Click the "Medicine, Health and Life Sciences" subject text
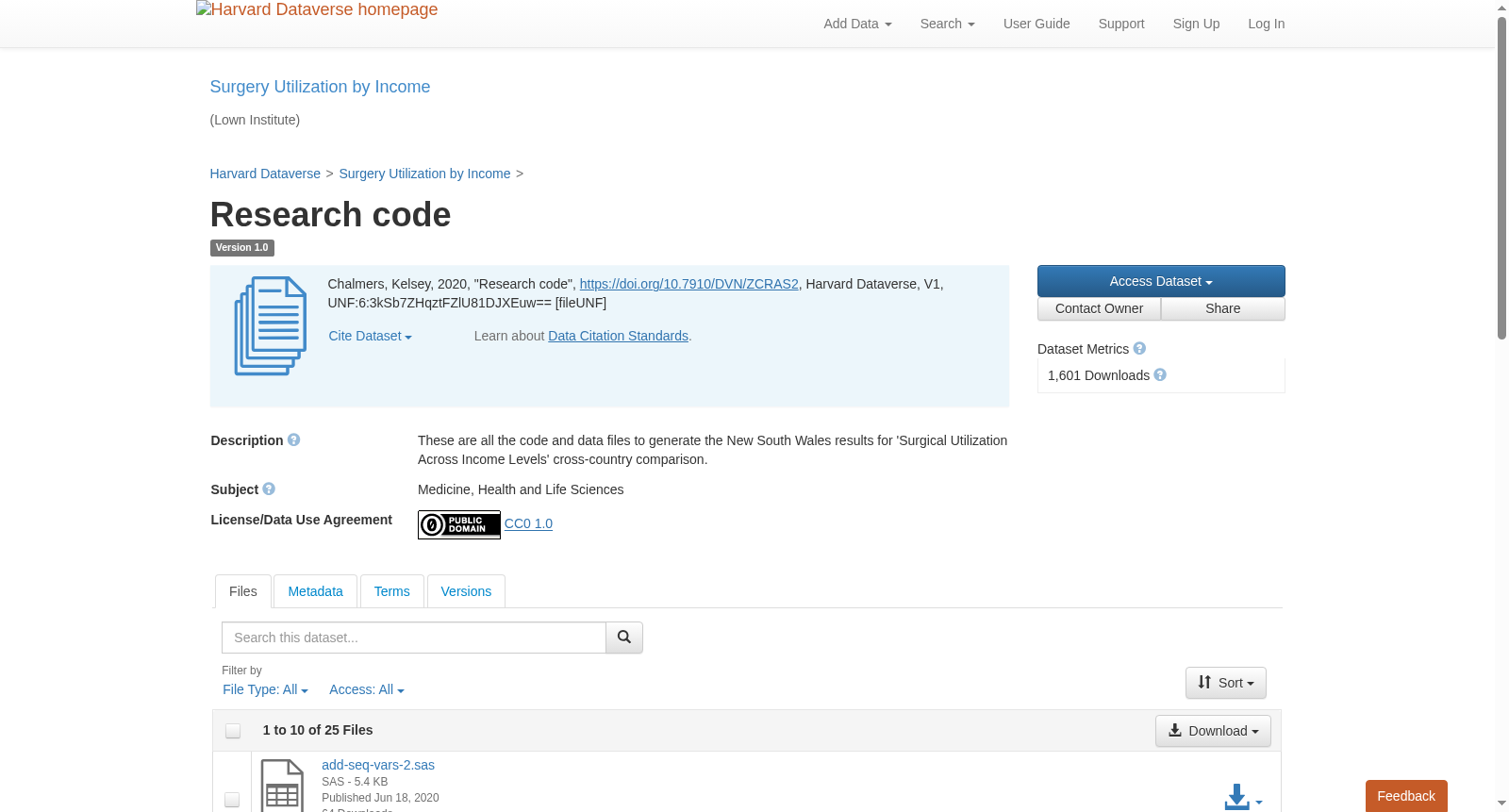 pyautogui.click(x=521, y=489)
